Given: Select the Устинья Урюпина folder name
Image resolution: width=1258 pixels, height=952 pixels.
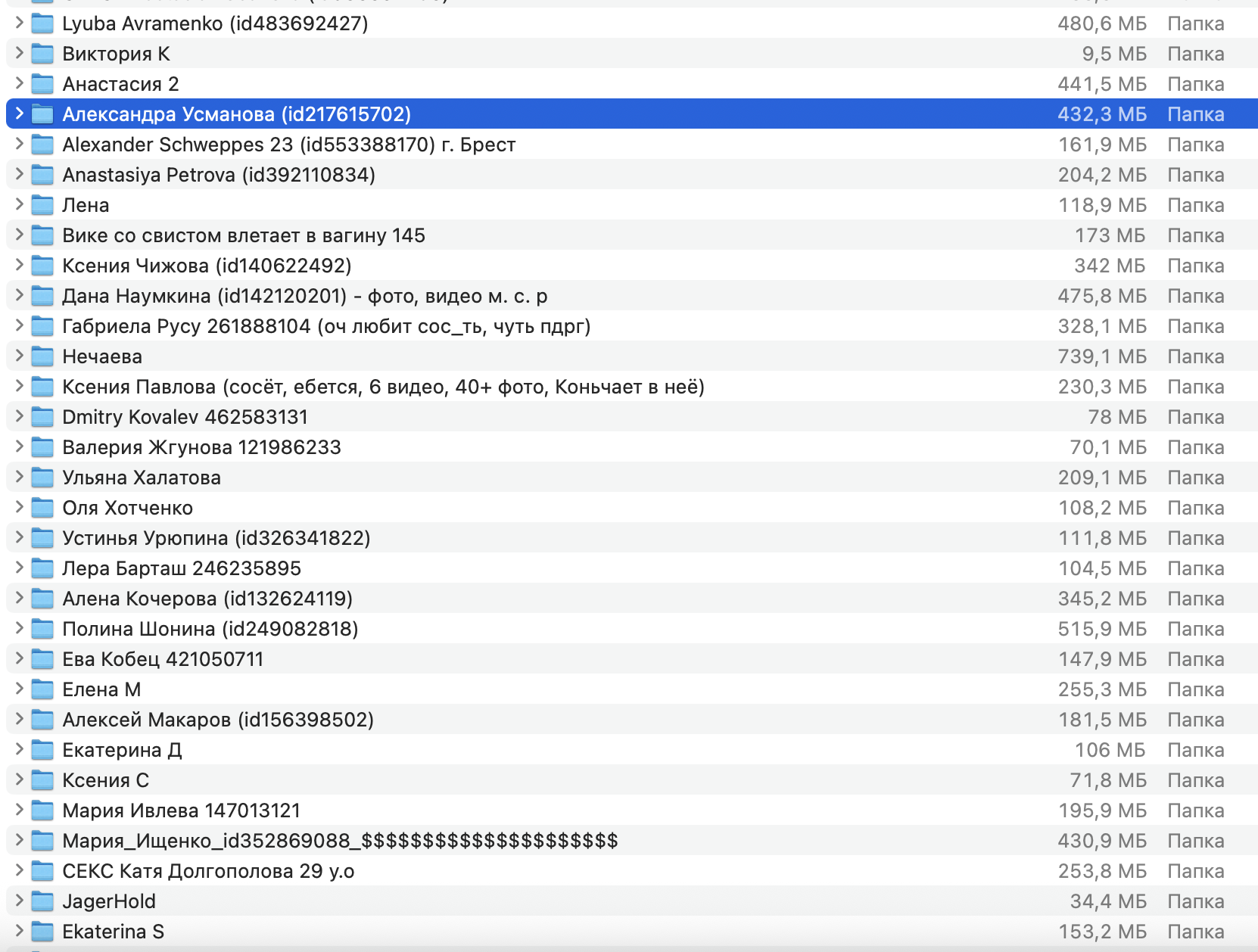Looking at the screenshot, I should 216,538.
